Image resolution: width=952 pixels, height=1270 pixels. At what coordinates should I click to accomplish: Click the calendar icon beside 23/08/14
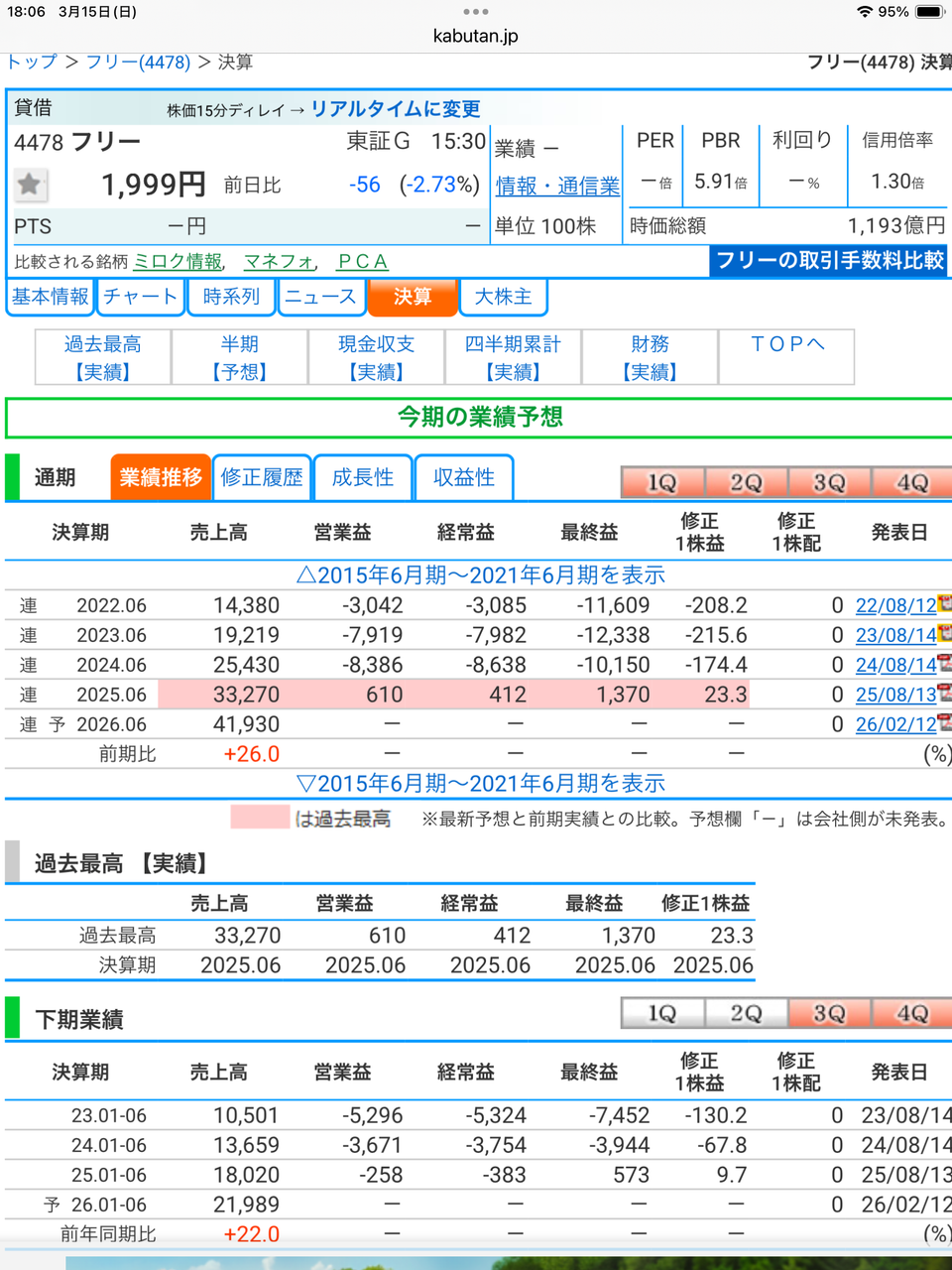(x=942, y=635)
